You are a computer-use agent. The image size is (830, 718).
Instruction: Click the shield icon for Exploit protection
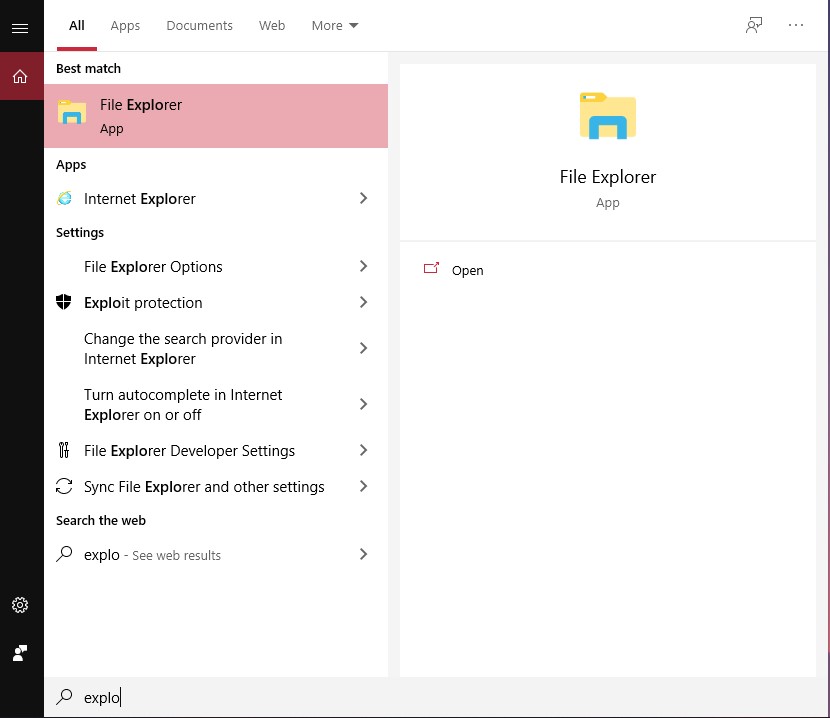click(64, 302)
